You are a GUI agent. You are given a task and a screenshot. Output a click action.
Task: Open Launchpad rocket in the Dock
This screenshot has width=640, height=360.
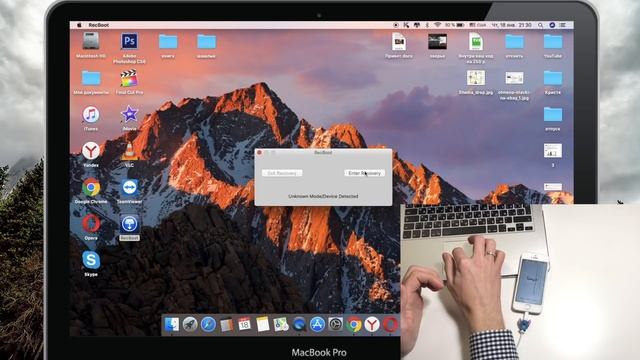pyautogui.click(x=190, y=324)
